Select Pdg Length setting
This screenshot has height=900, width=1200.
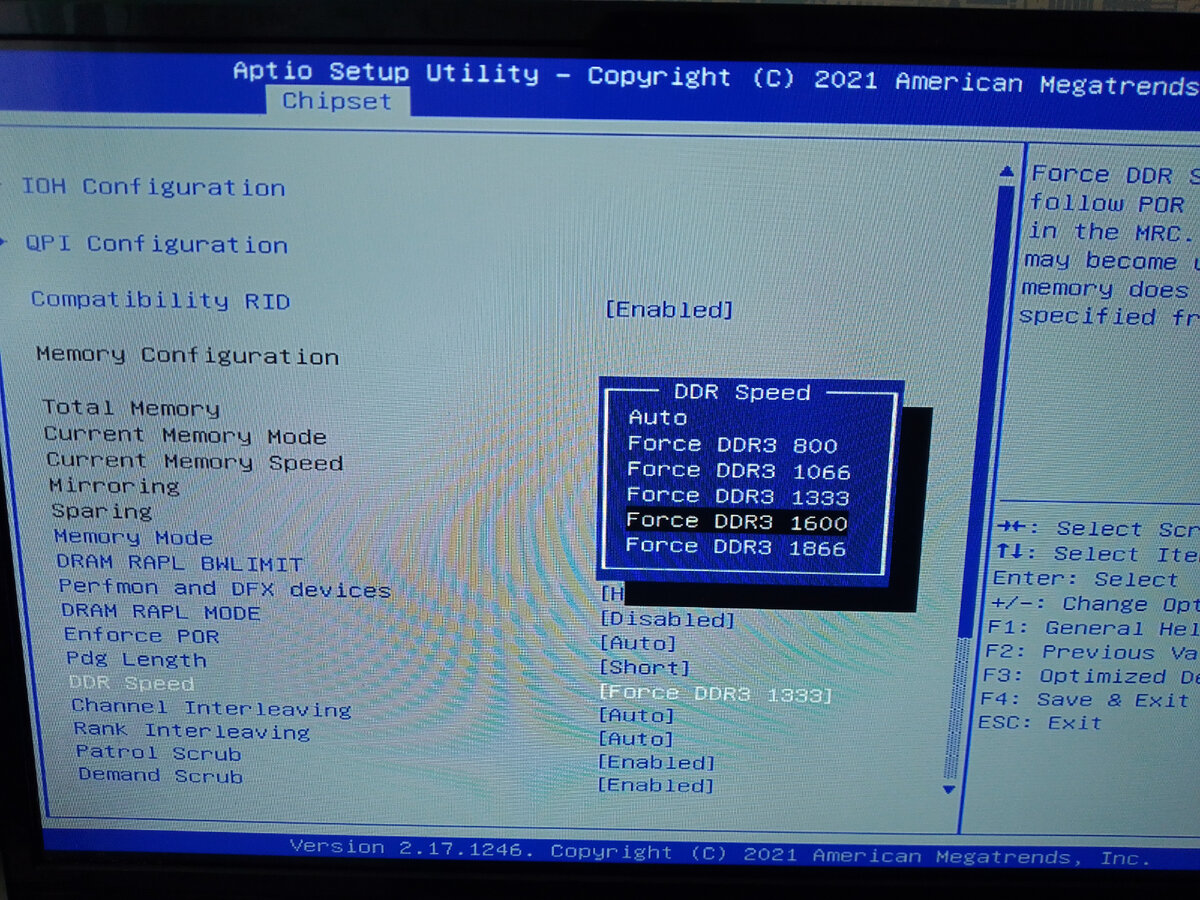click(x=136, y=660)
